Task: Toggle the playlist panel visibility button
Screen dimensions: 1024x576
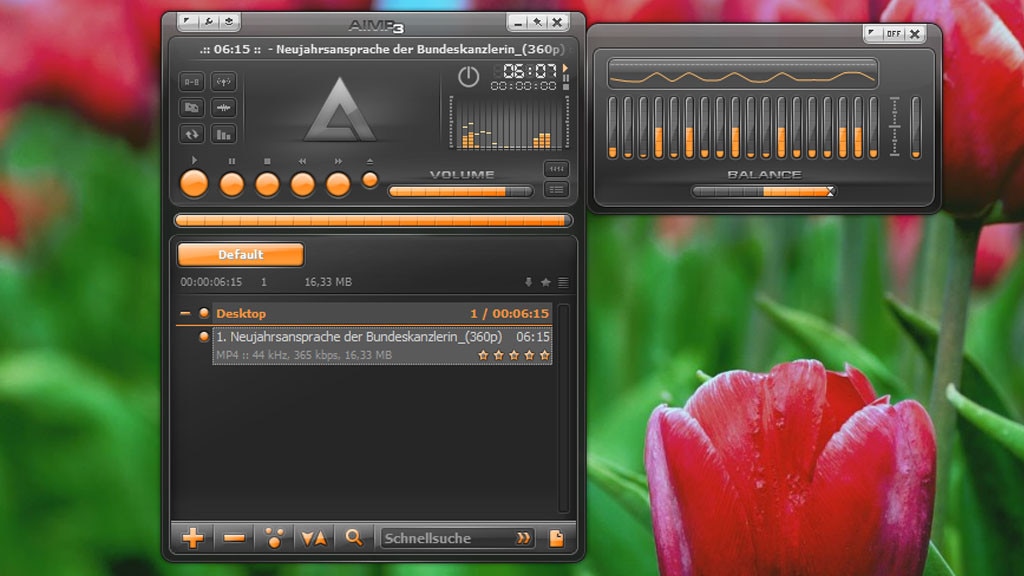Action: coord(556,189)
